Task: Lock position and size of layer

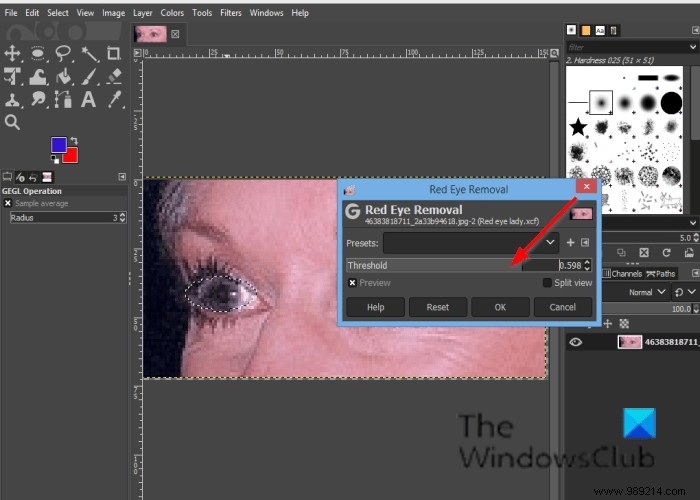Action: tap(608, 324)
